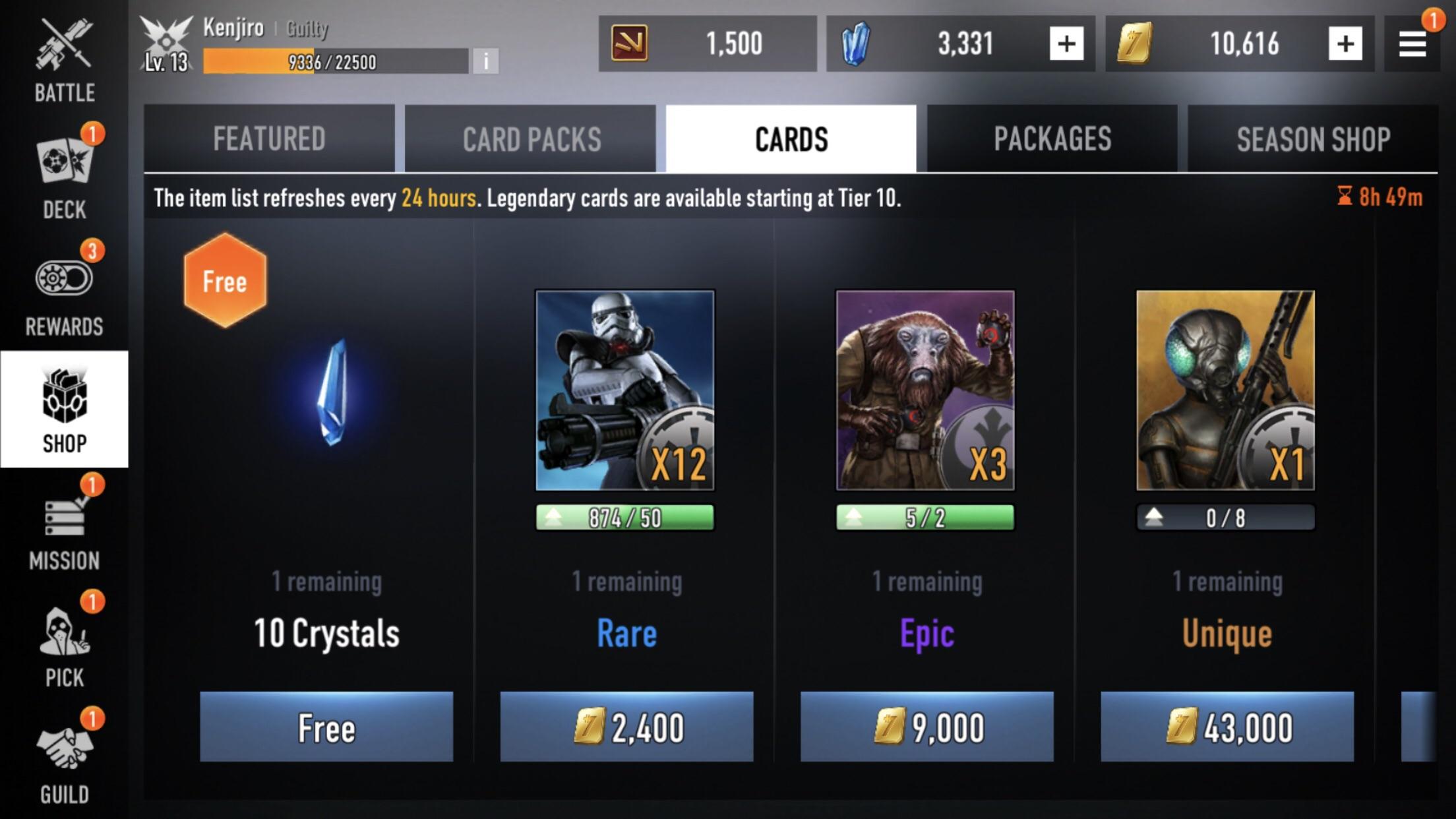Select the stormtrooper Rare card thumbnail
This screenshot has height=819, width=1456.
pyautogui.click(x=625, y=390)
